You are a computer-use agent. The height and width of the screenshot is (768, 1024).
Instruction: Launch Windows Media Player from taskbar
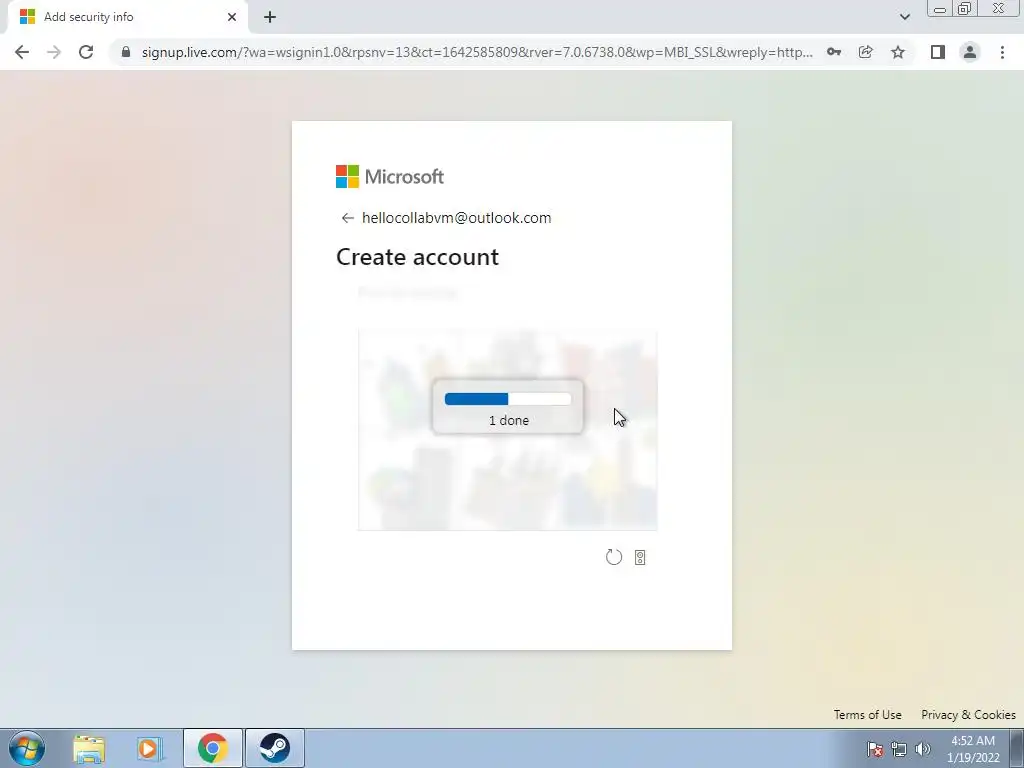(x=150, y=748)
